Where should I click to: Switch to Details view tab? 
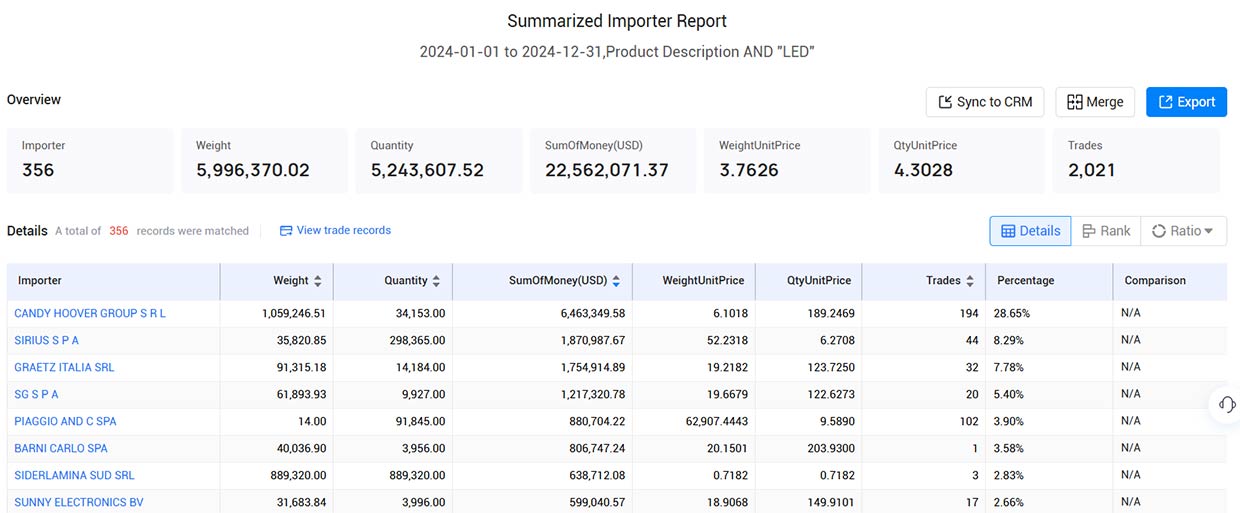pos(1030,231)
